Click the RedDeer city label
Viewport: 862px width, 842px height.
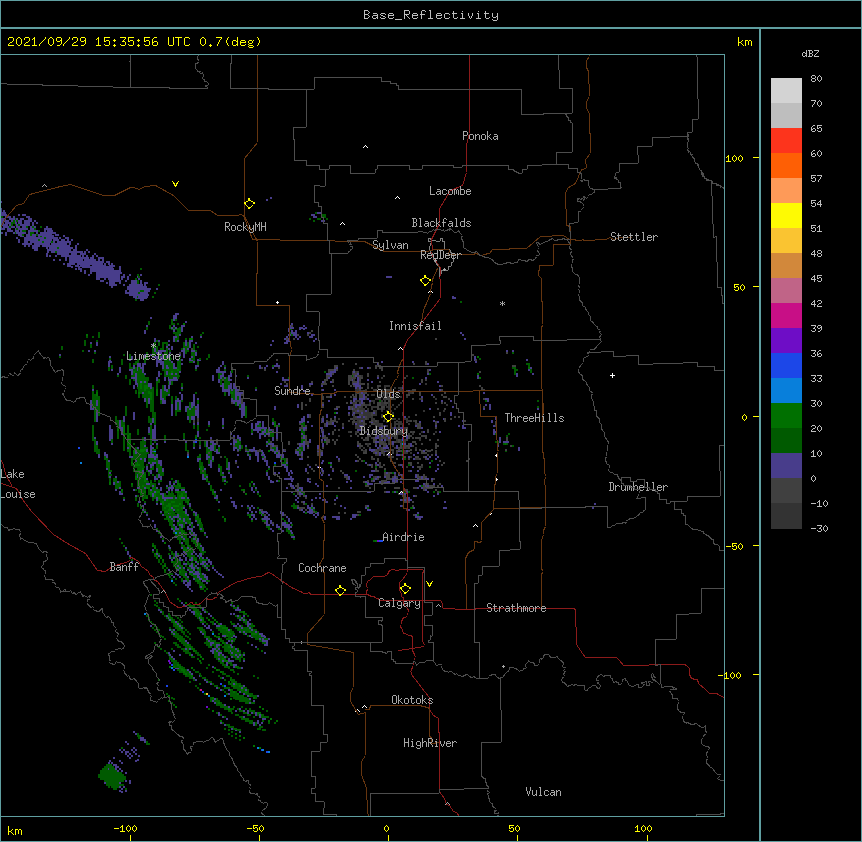click(440, 255)
